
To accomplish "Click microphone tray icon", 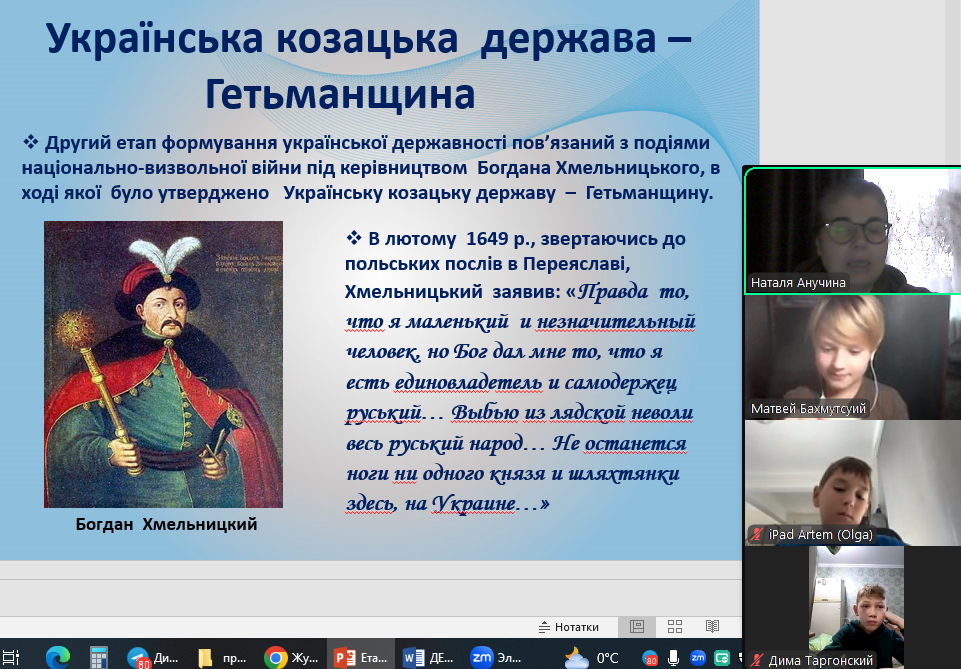I will [x=674, y=659].
